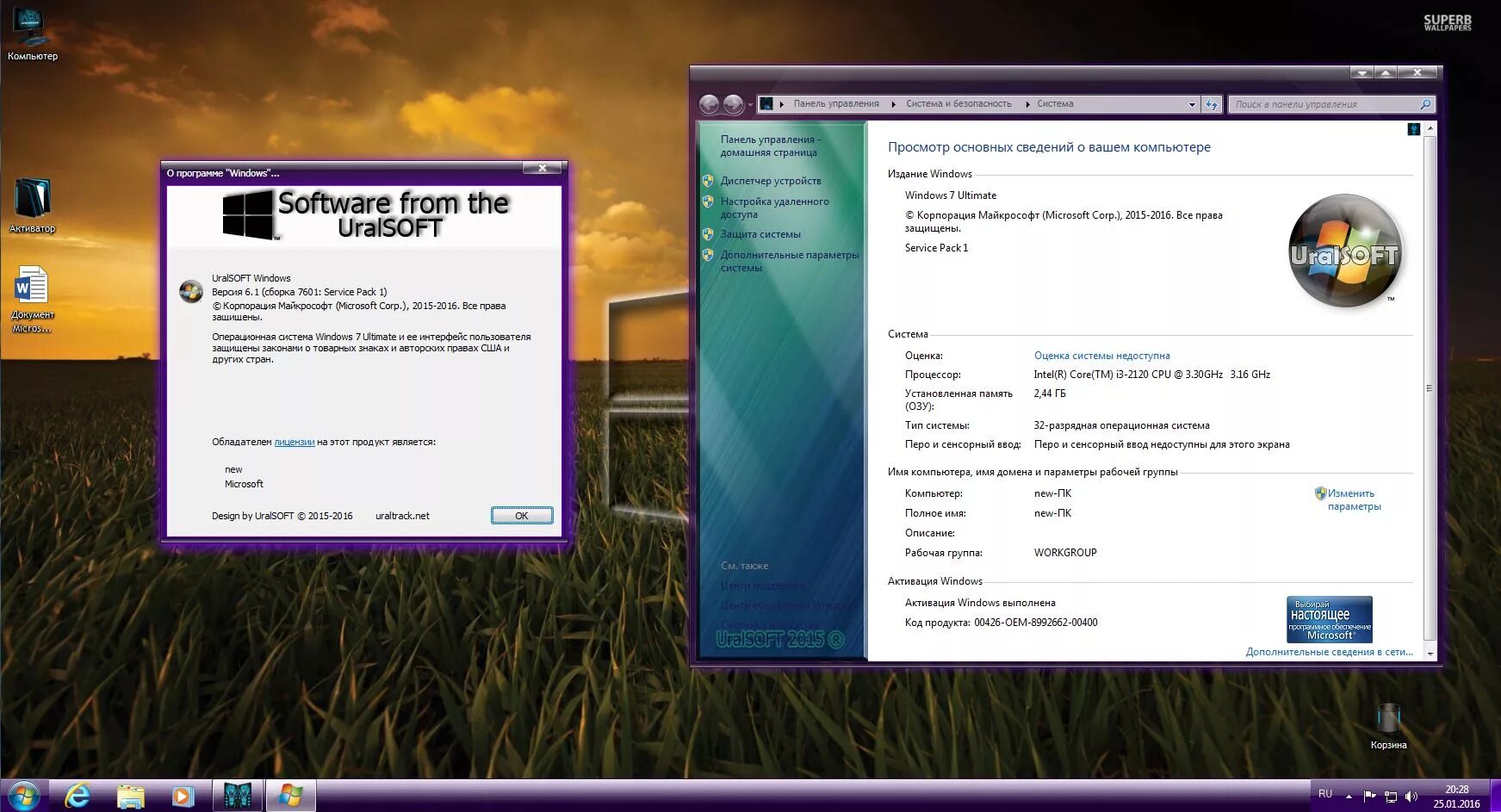The image size is (1501, 812).
Task: Expand arrow before Панель управления breadcrumb
Action: click(781, 104)
